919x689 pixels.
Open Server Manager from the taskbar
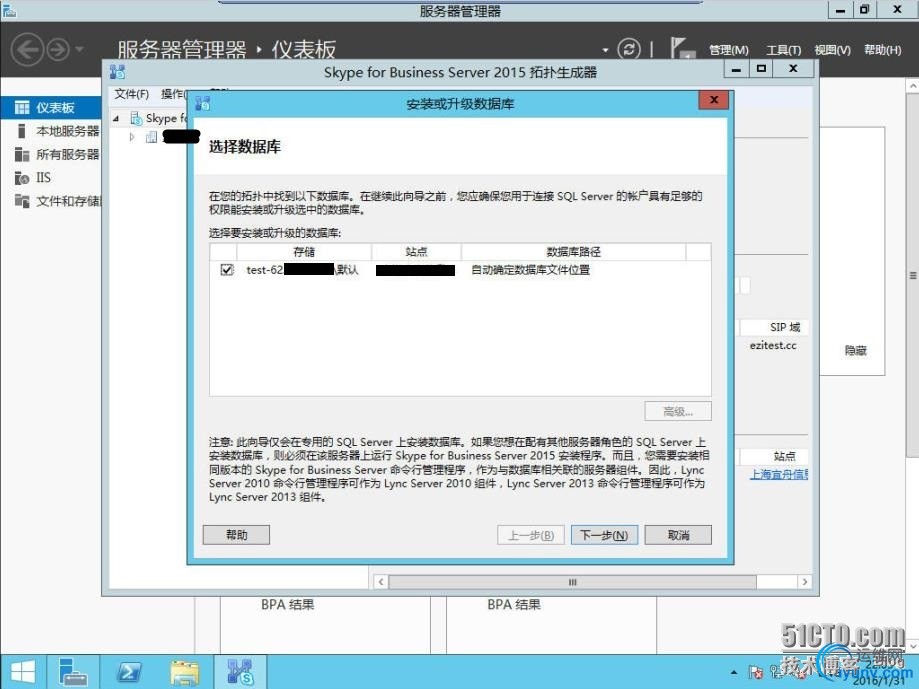pos(73,672)
